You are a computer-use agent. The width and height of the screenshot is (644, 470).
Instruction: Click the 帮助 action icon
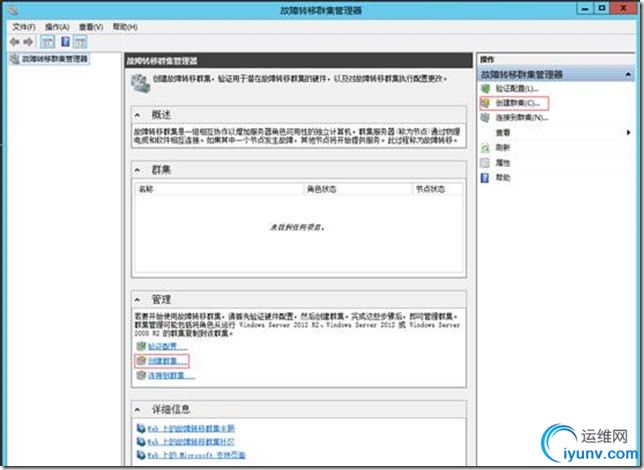coord(485,177)
